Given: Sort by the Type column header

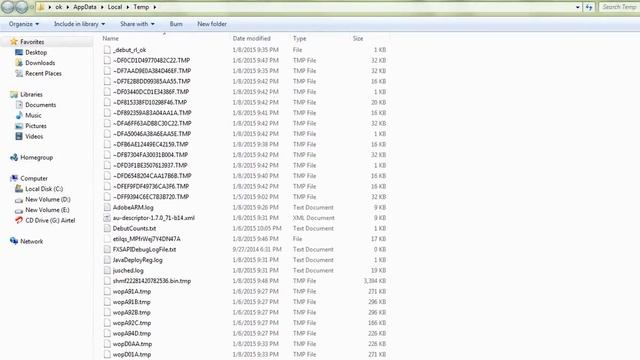Looking at the screenshot, I should pos(299,38).
